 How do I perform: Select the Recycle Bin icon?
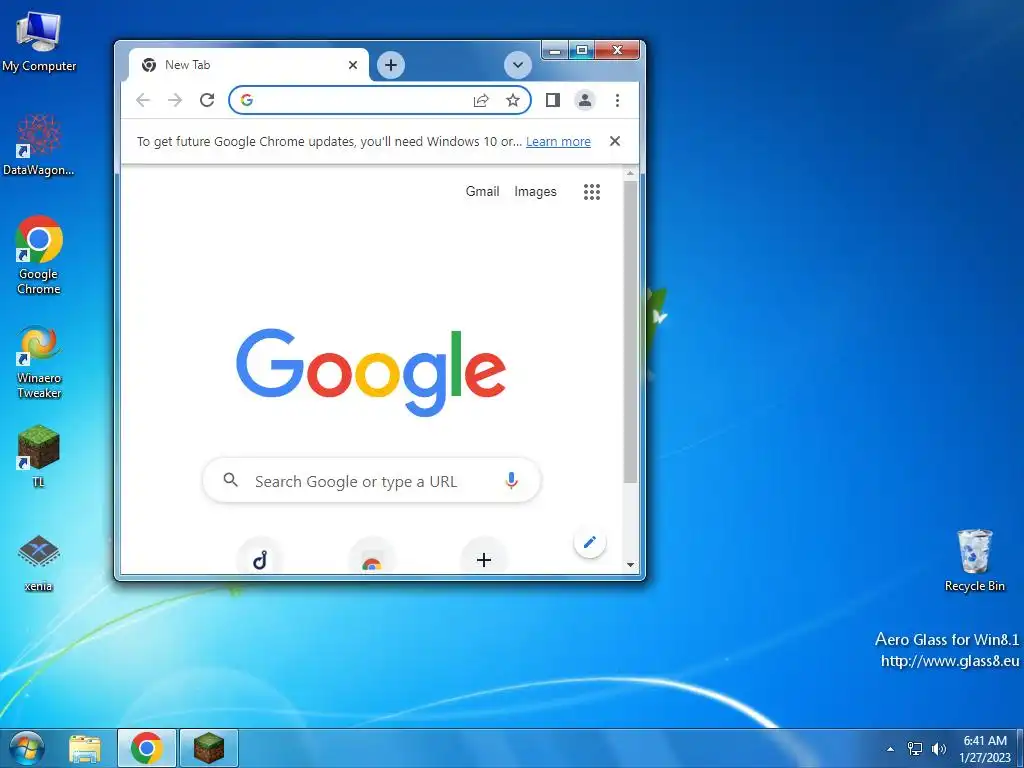point(974,560)
